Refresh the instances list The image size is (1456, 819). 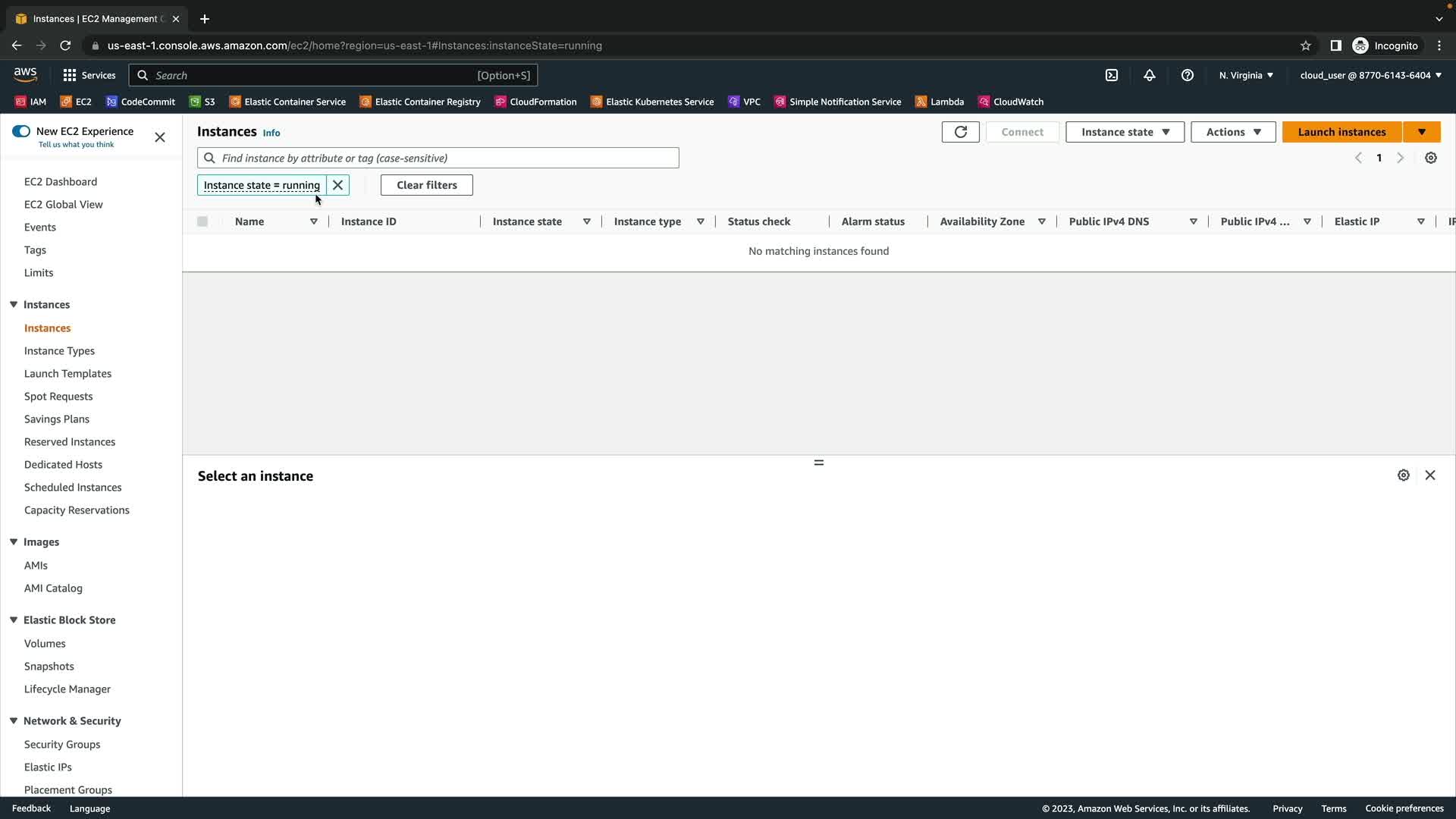pos(960,132)
